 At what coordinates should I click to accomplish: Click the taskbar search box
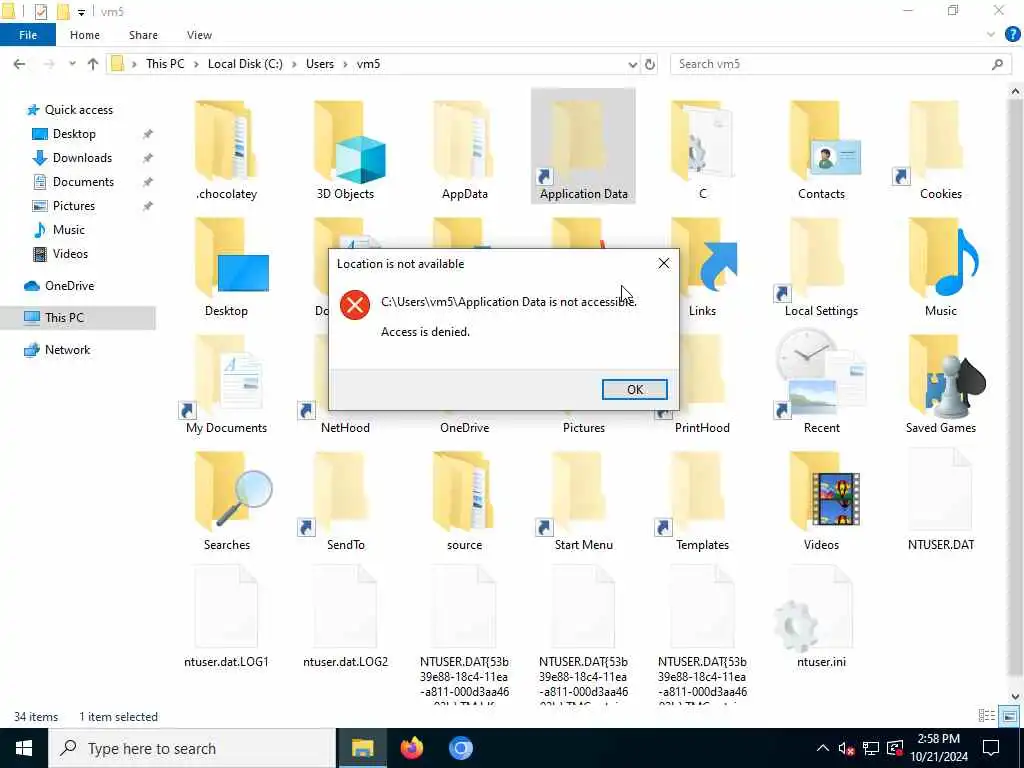[x=192, y=748]
